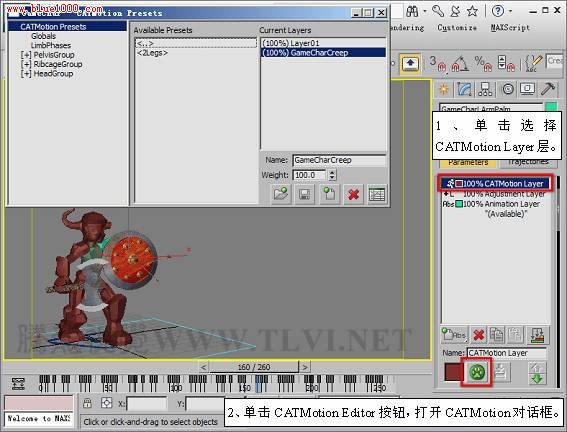This screenshot has width=567, height=432.
Task: Select 100% Animation Layer in layer list
Action: pyautogui.click(x=495, y=204)
